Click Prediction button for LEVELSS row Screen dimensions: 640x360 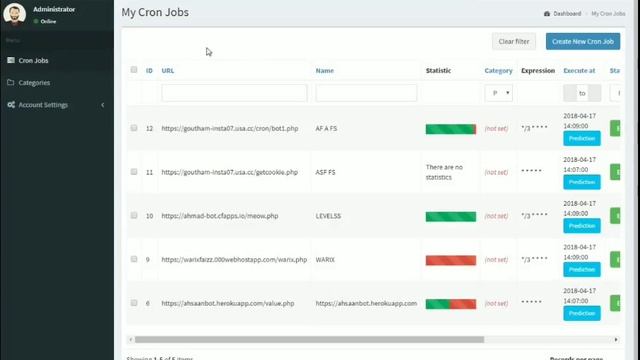pos(582,226)
